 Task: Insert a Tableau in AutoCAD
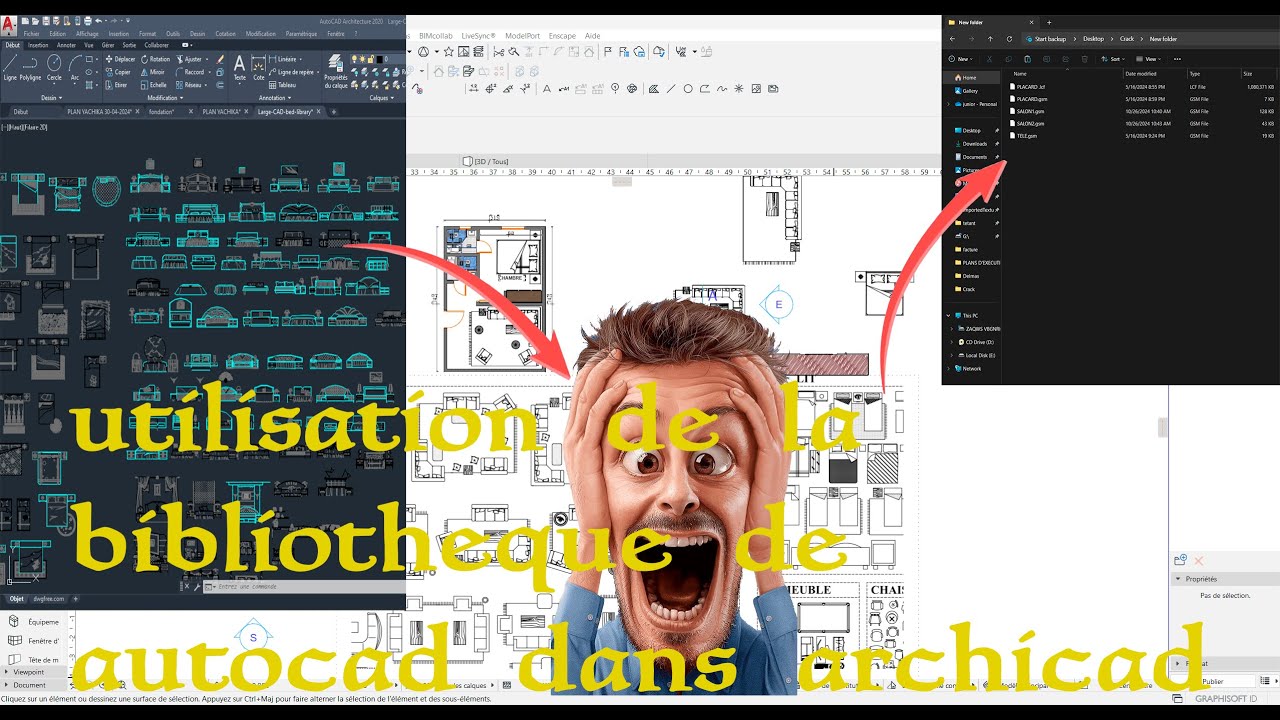tap(283, 85)
